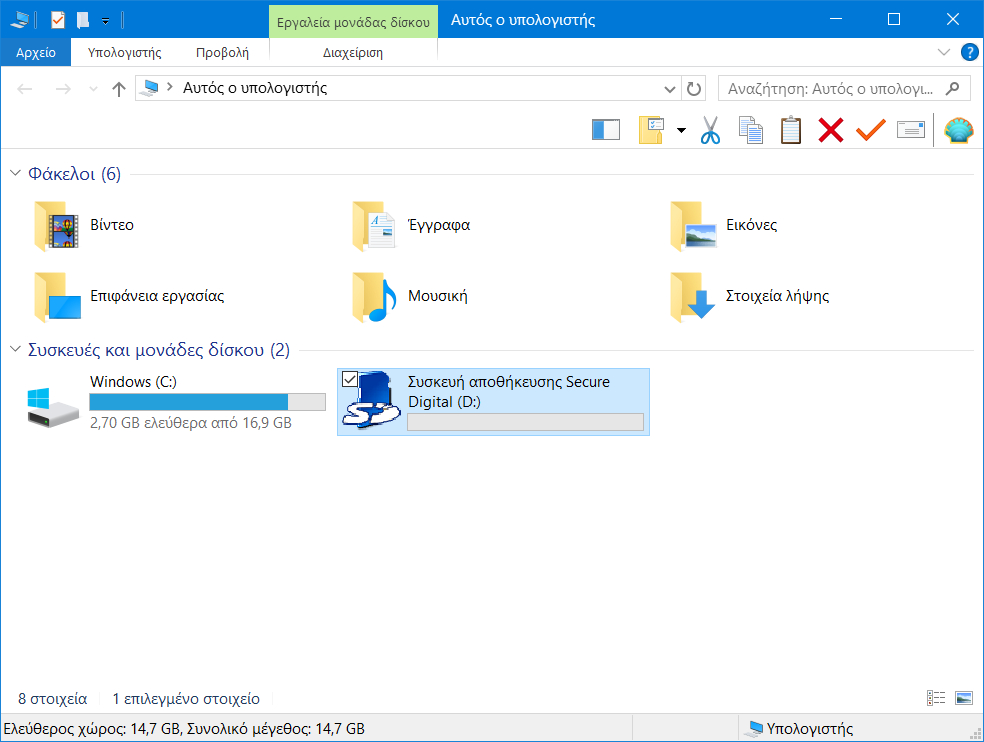Viewport: 984px width, 742px height.
Task: Click the Classic Shell cut scissors icon
Action: (710, 130)
